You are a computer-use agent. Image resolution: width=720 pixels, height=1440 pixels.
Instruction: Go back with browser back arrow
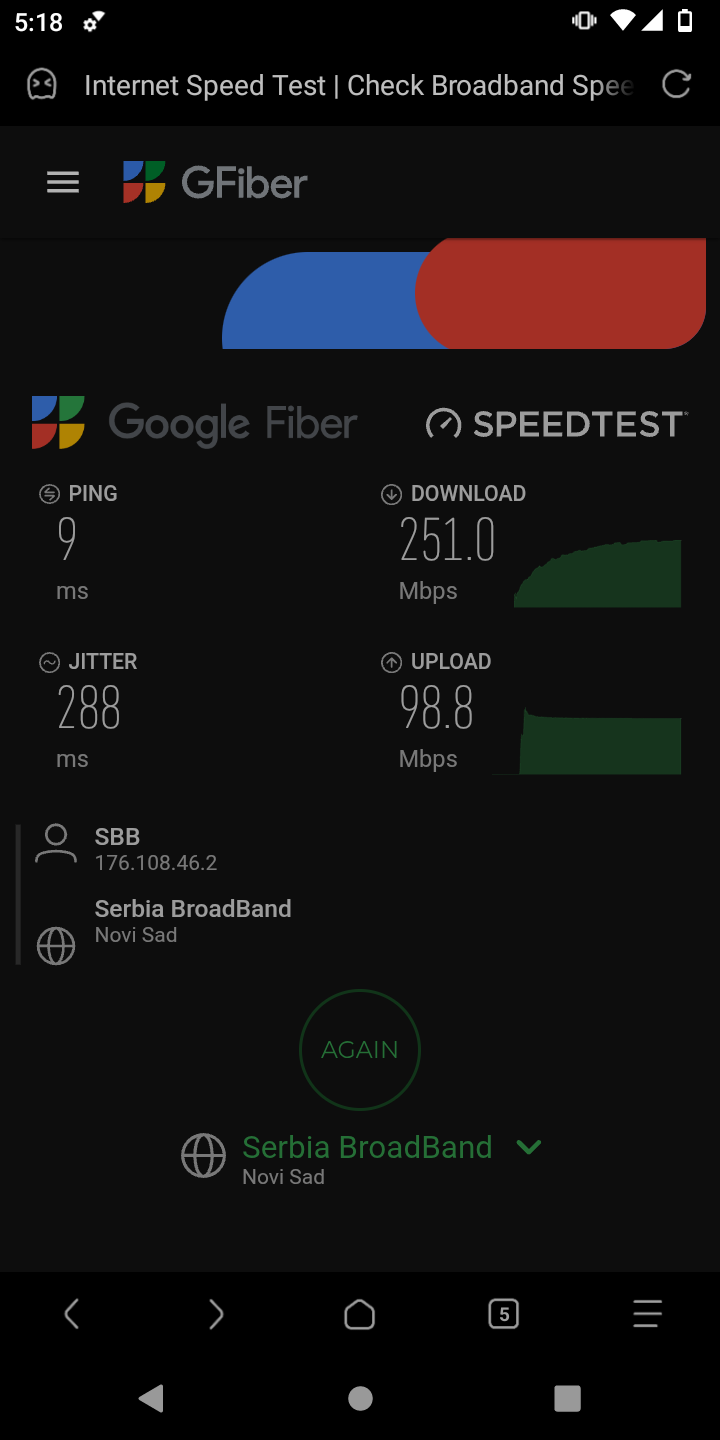[72, 1314]
